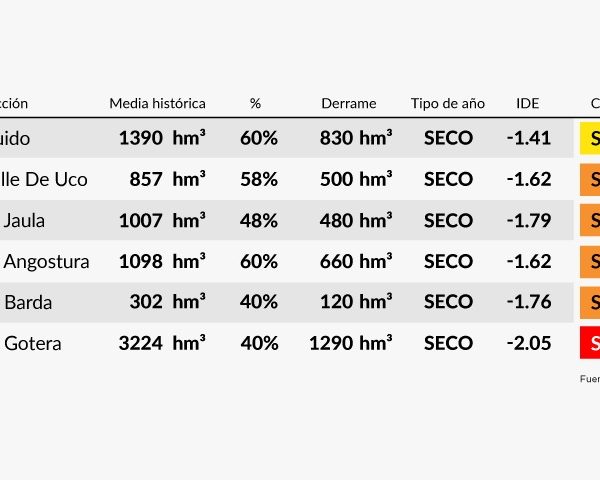Click the 3224 hm³ historical average cell
Image resolution: width=600 pixels, height=480 pixels.
pos(162,343)
